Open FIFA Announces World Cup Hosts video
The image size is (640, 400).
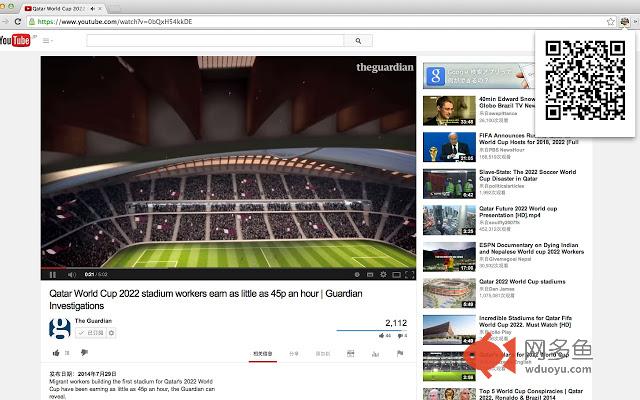pos(529,139)
